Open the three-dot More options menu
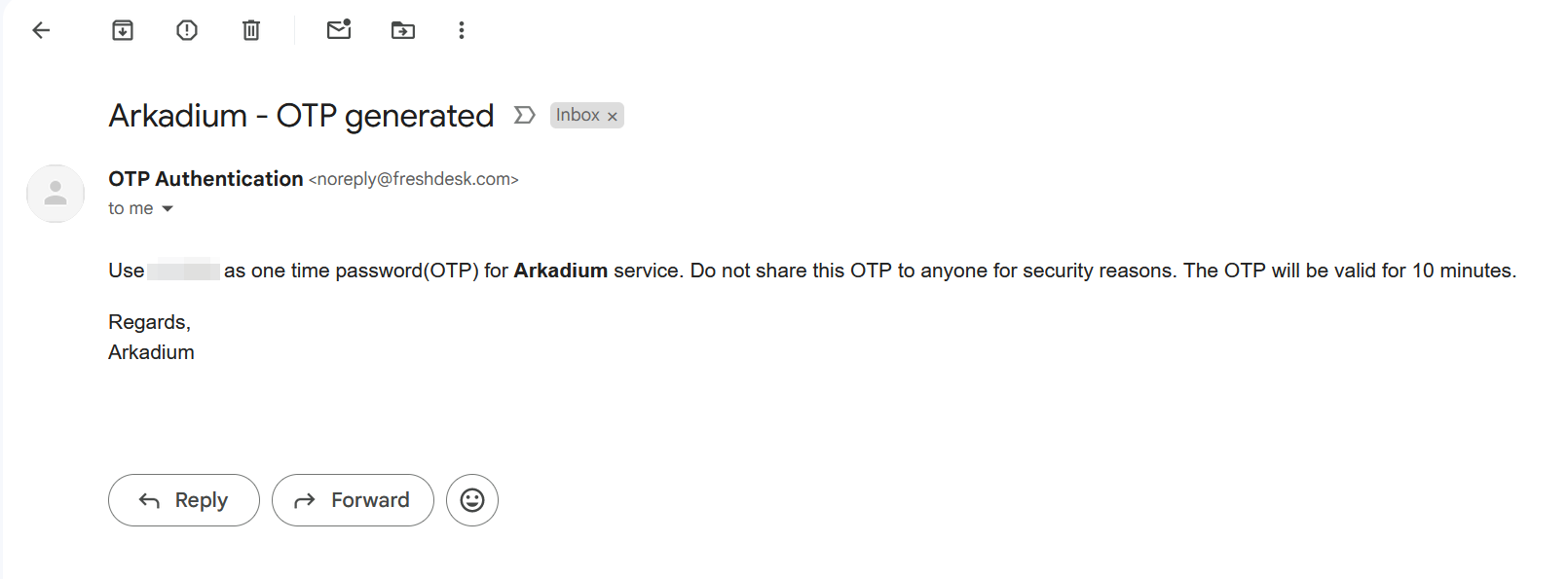The image size is (1568, 579). coord(462,30)
